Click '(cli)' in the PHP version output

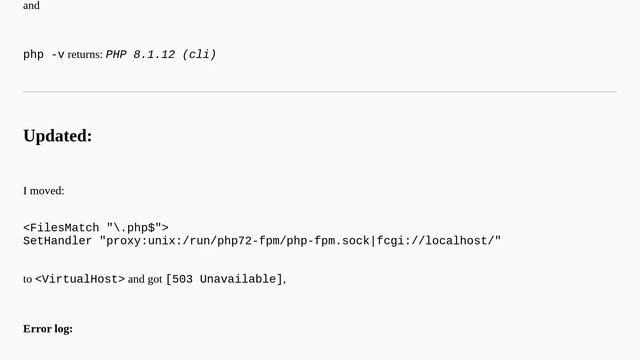(199, 54)
